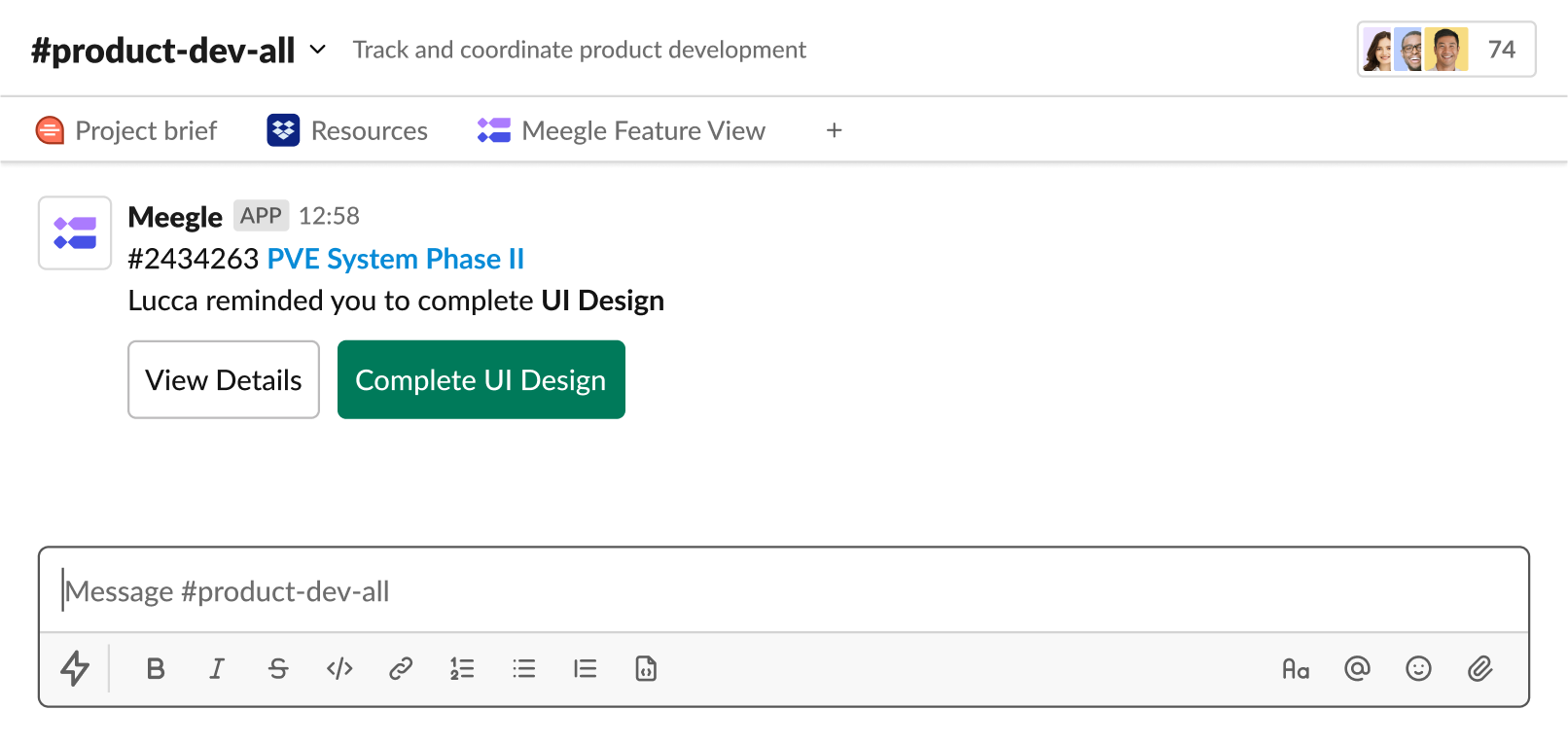
Task: Apply strikethrough formatting
Action: click(x=278, y=669)
